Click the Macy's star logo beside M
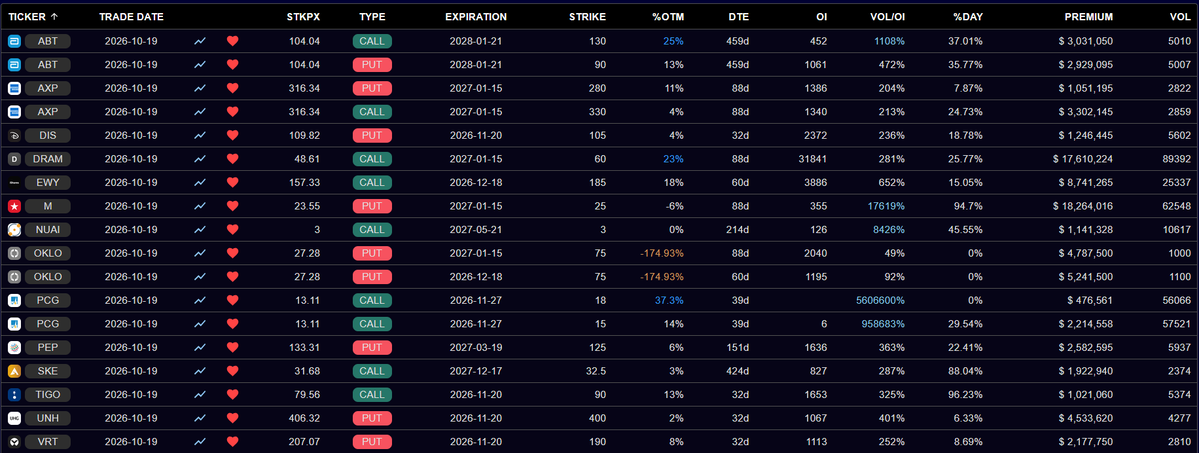The width and height of the screenshot is (1199, 453). [x=14, y=206]
